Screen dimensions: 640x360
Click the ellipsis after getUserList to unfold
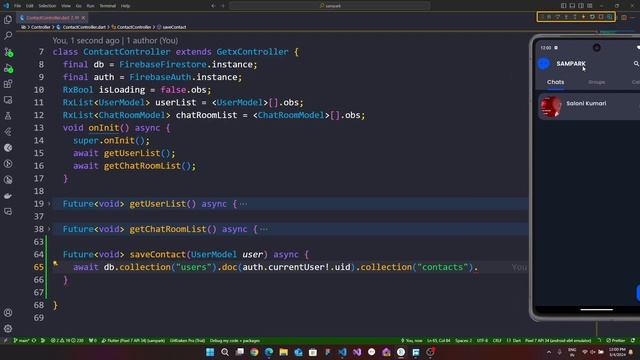pyautogui.click(x=243, y=204)
